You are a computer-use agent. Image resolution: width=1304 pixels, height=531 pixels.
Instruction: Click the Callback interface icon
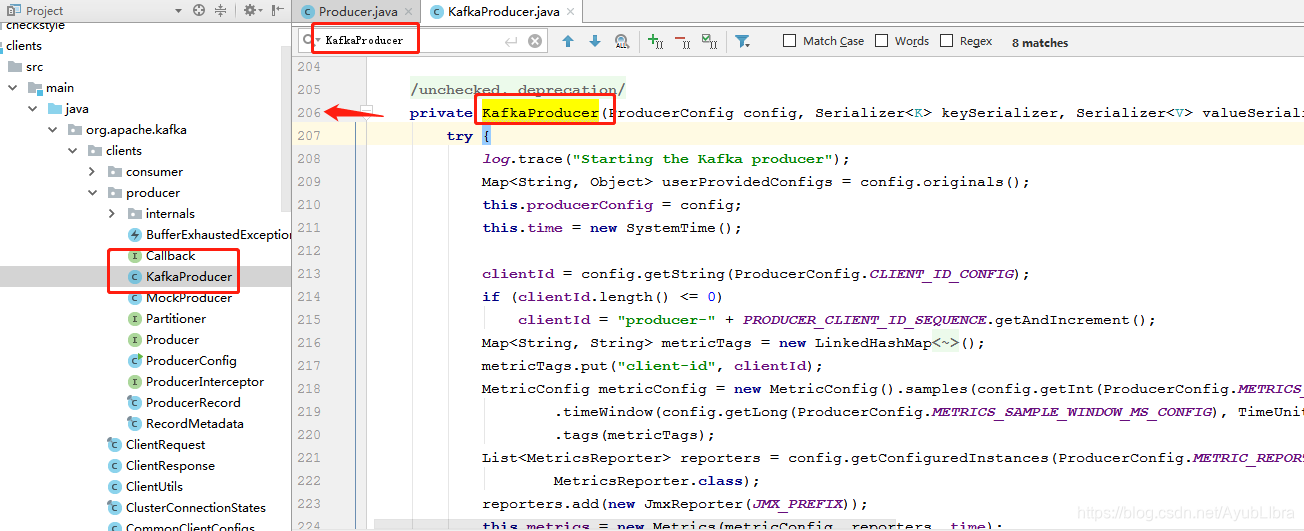point(135,256)
